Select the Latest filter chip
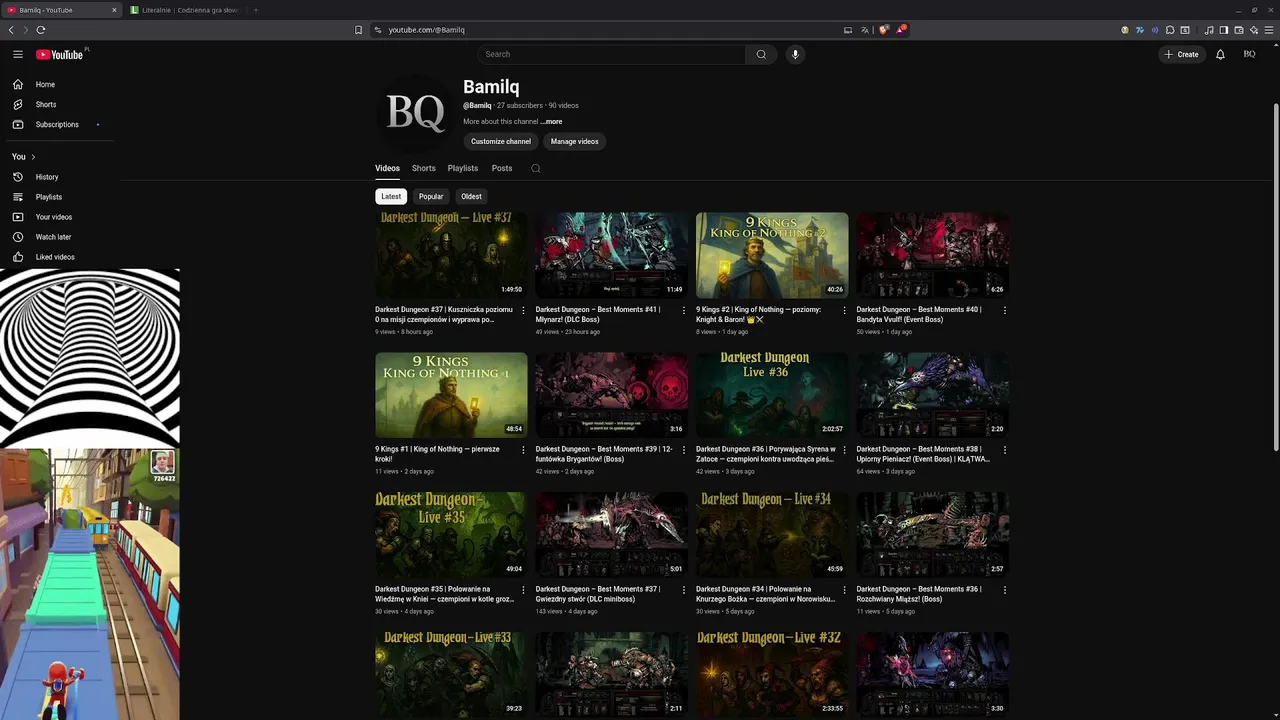1280x720 pixels. click(x=391, y=196)
